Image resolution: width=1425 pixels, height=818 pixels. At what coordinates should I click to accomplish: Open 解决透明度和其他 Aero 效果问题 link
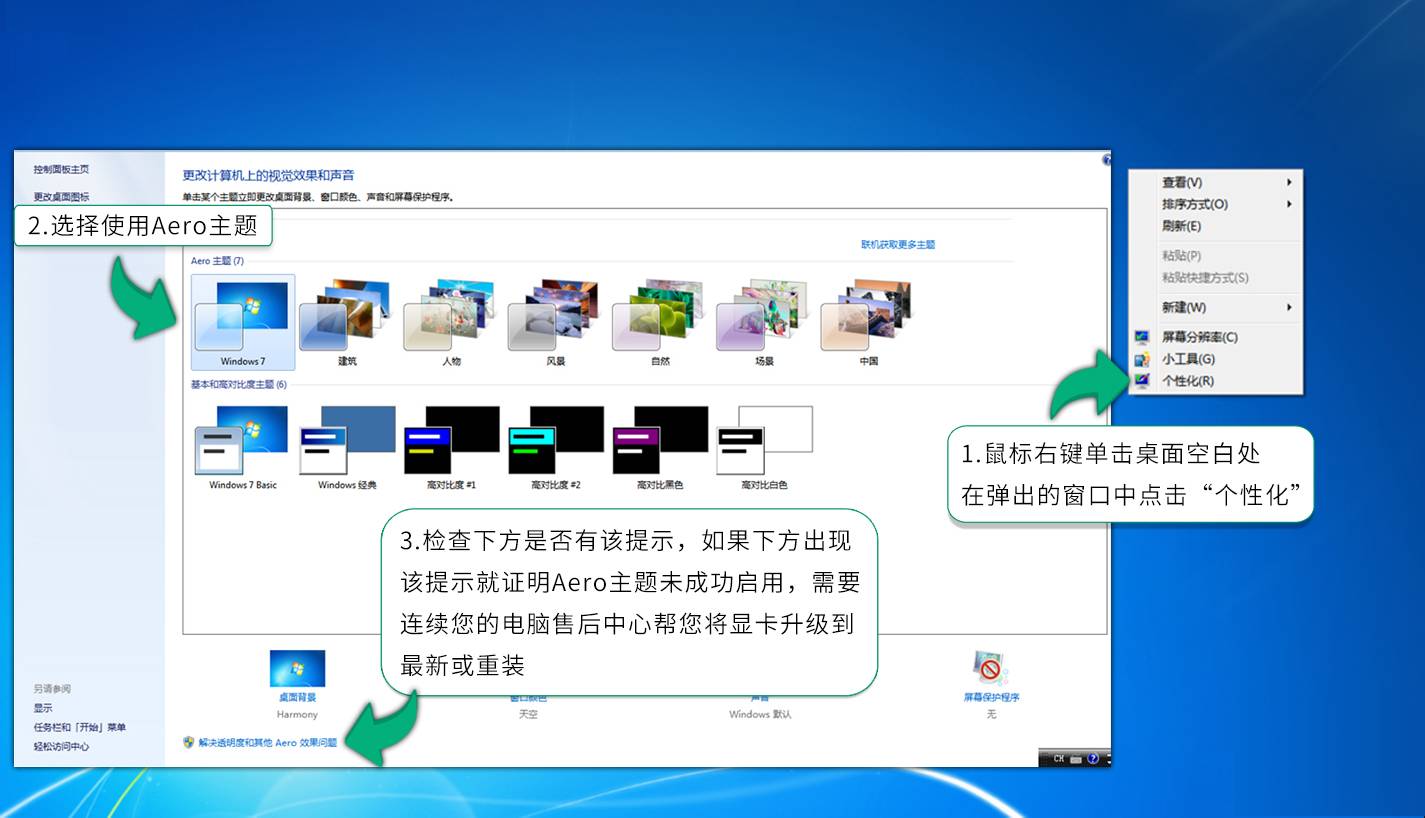[x=267, y=743]
